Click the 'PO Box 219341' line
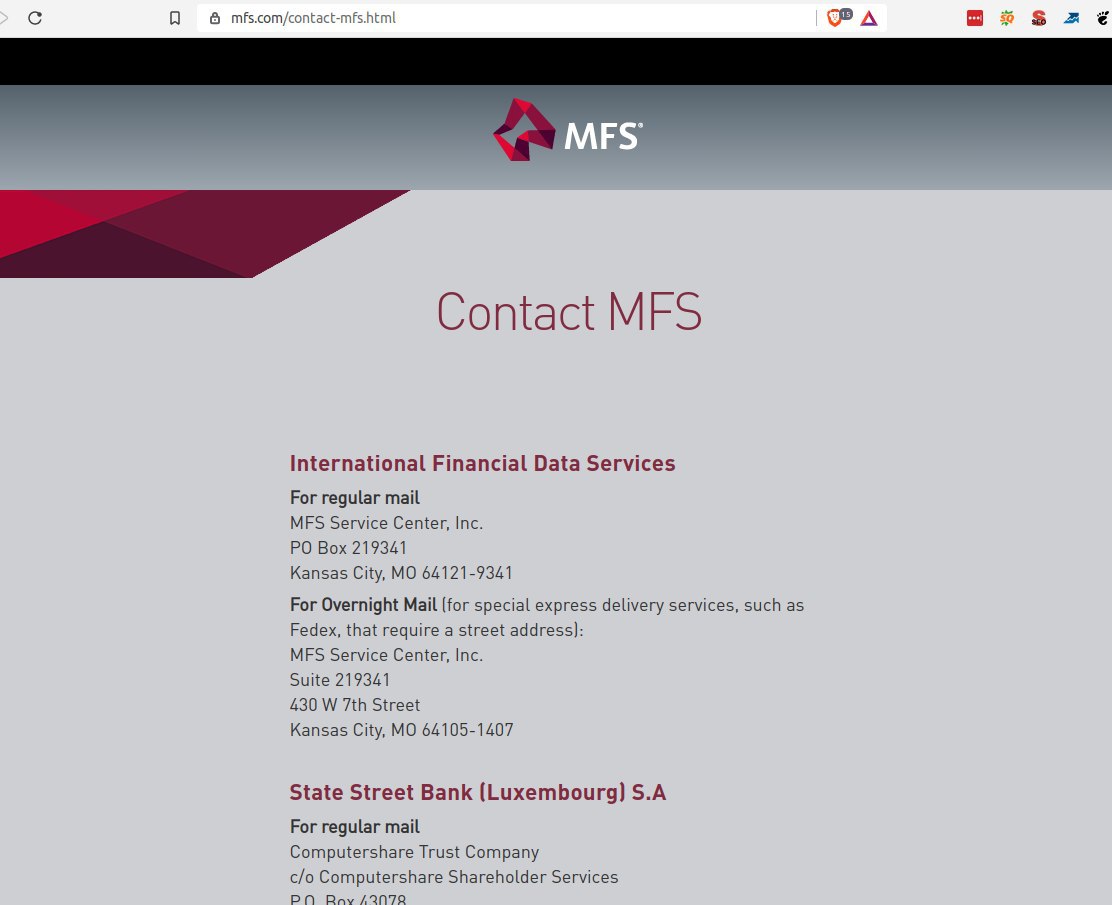The height and width of the screenshot is (905, 1112). [348, 548]
